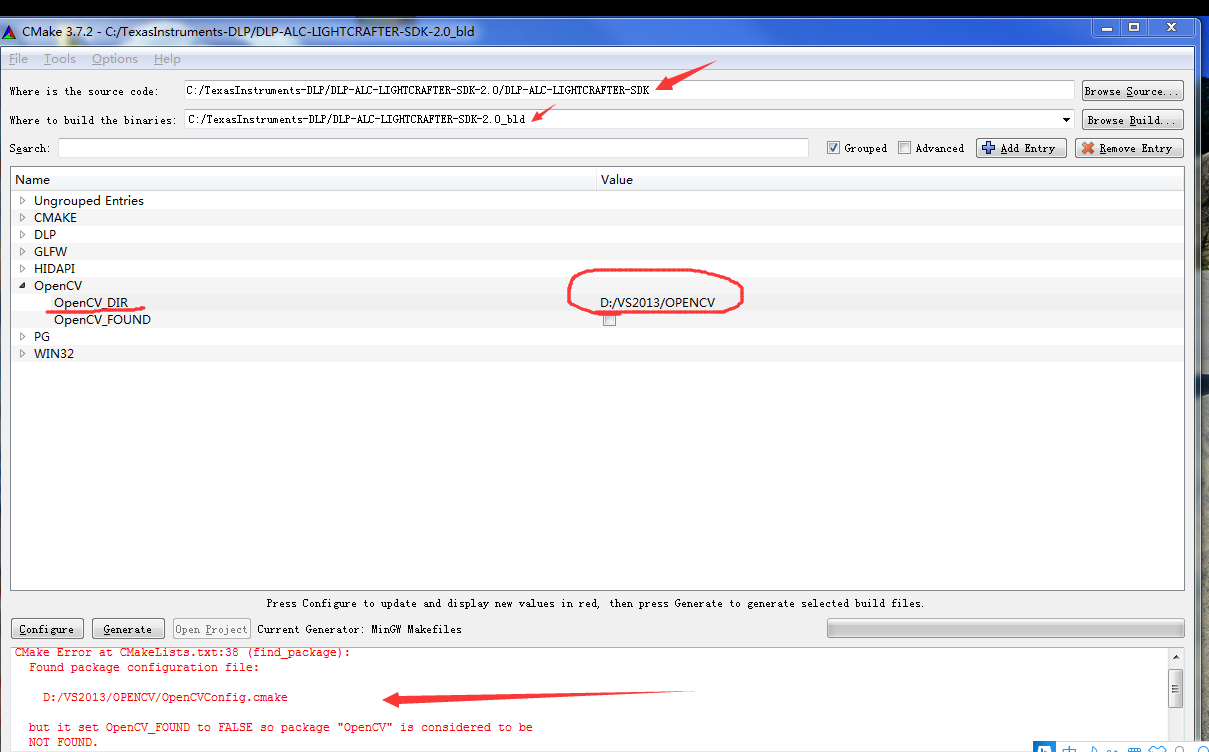Expand the Ungrouped Entries group

coord(23,201)
